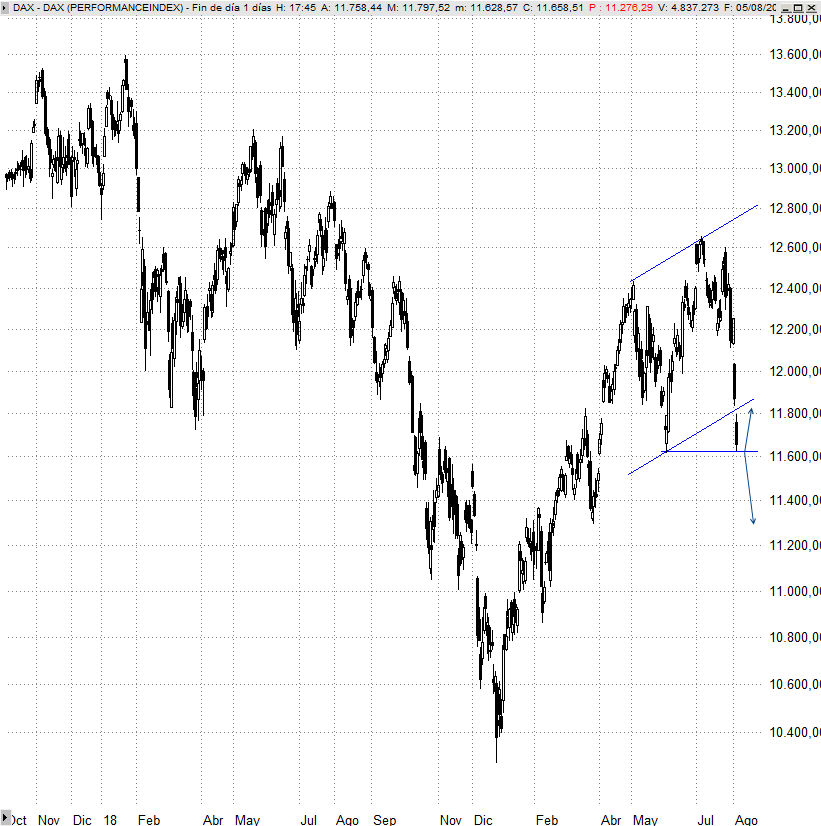This screenshot has width=821, height=826.
Task: Click the '18' year label on time axis
Action: click(x=110, y=820)
